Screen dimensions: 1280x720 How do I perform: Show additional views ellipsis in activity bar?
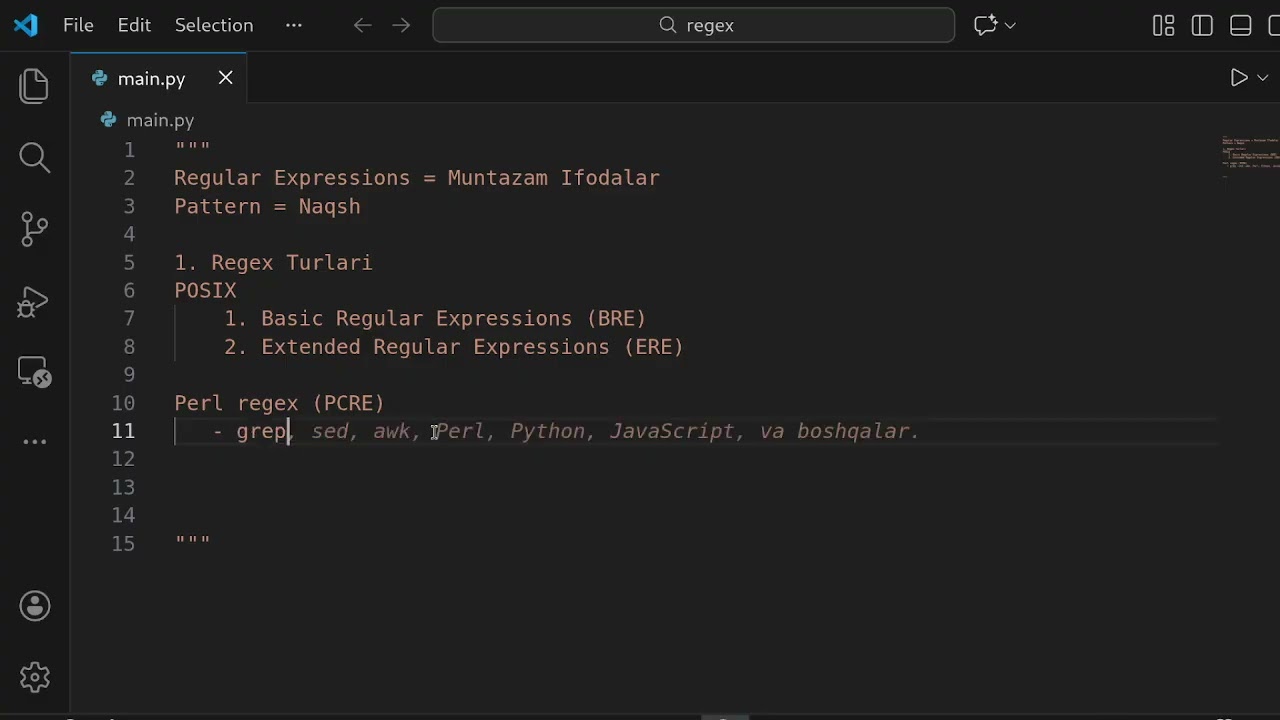click(x=35, y=441)
